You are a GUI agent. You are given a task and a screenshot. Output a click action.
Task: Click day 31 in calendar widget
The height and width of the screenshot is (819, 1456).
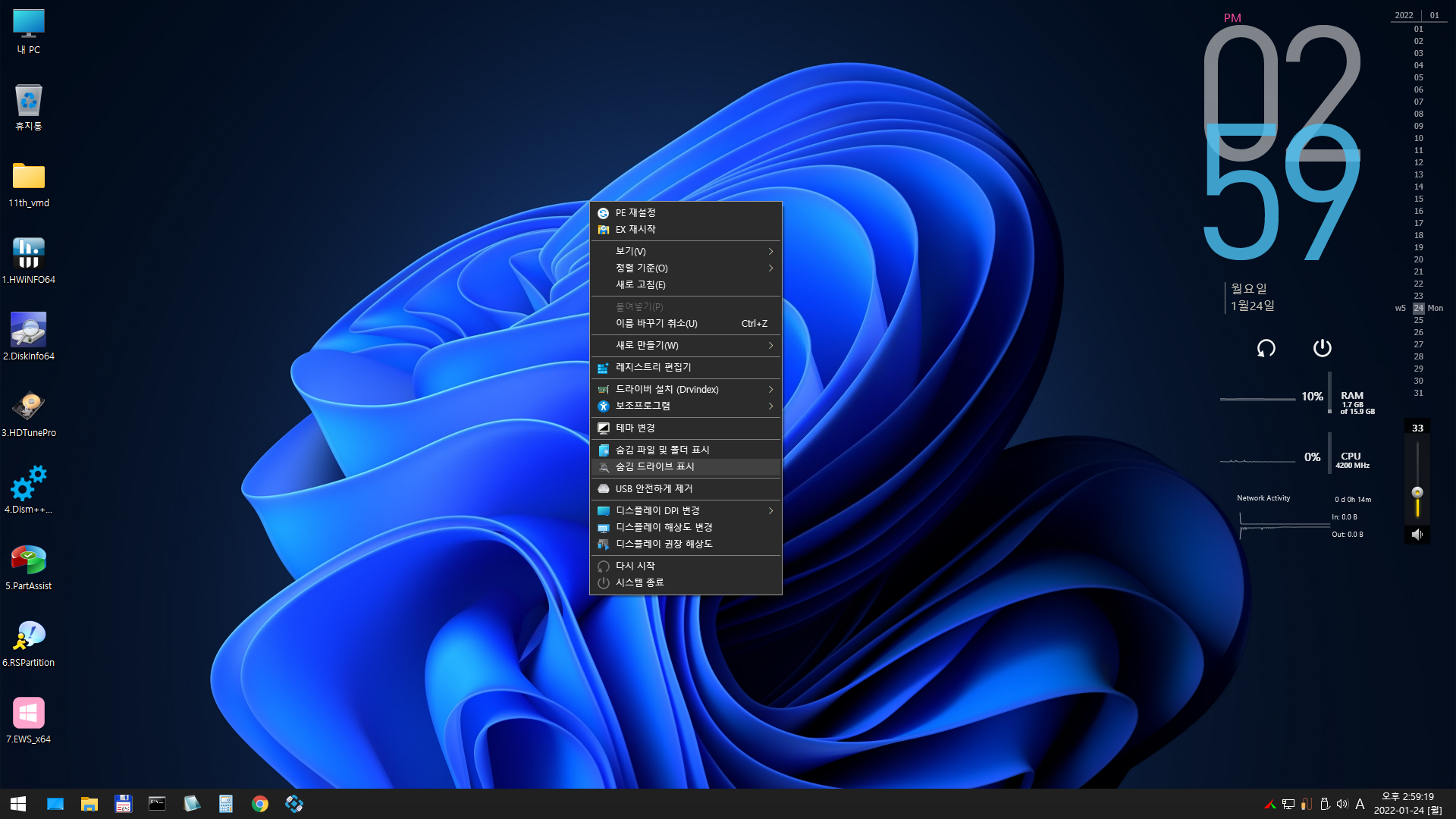(1418, 393)
